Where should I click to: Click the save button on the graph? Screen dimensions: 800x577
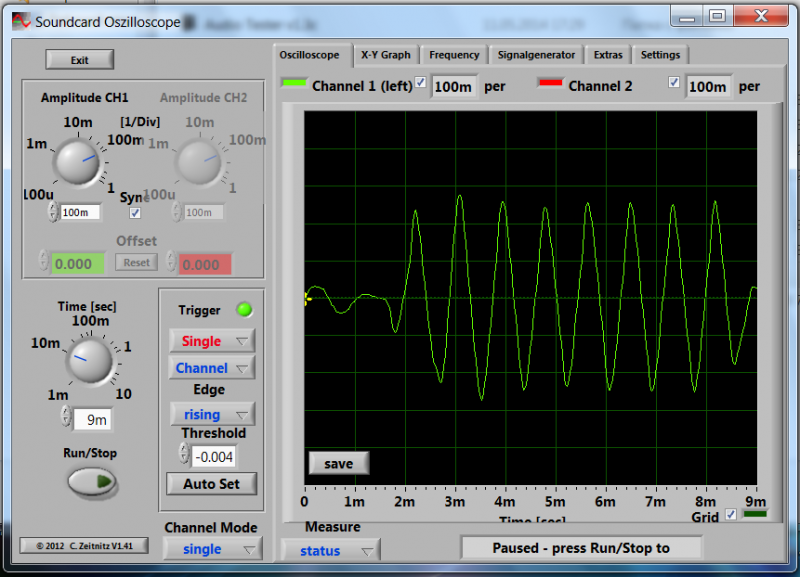click(x=339, y=463)
